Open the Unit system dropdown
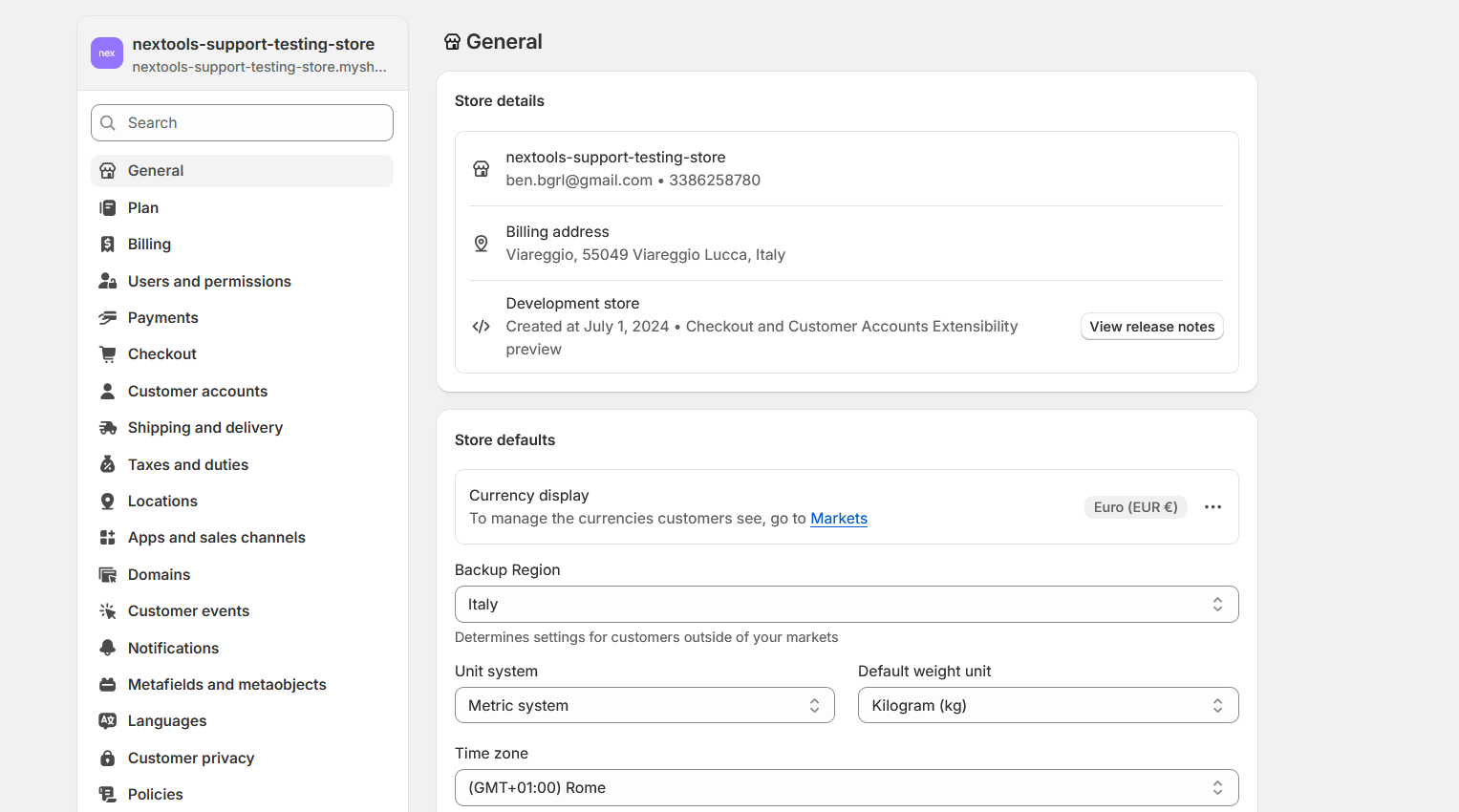 (x=644, y=706)
